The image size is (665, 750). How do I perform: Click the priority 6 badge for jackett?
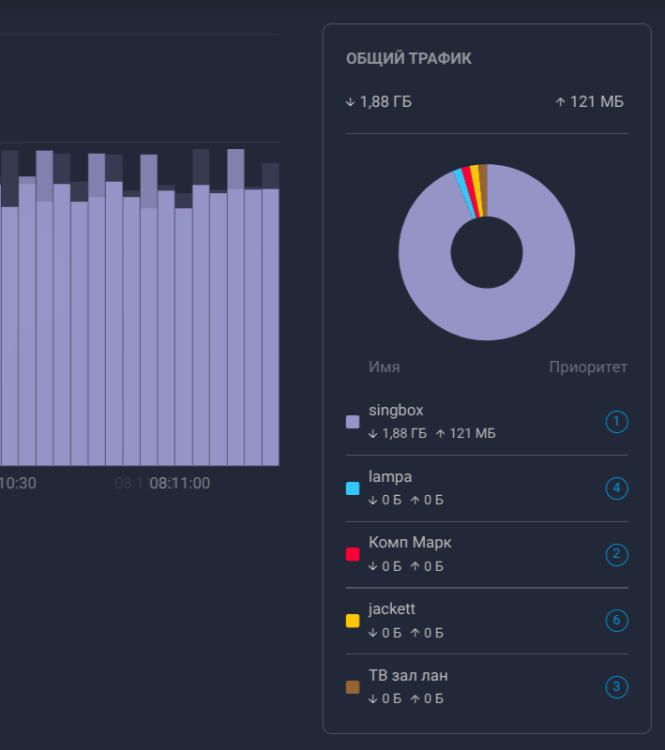pyautogui.click(x=616, y=620)
